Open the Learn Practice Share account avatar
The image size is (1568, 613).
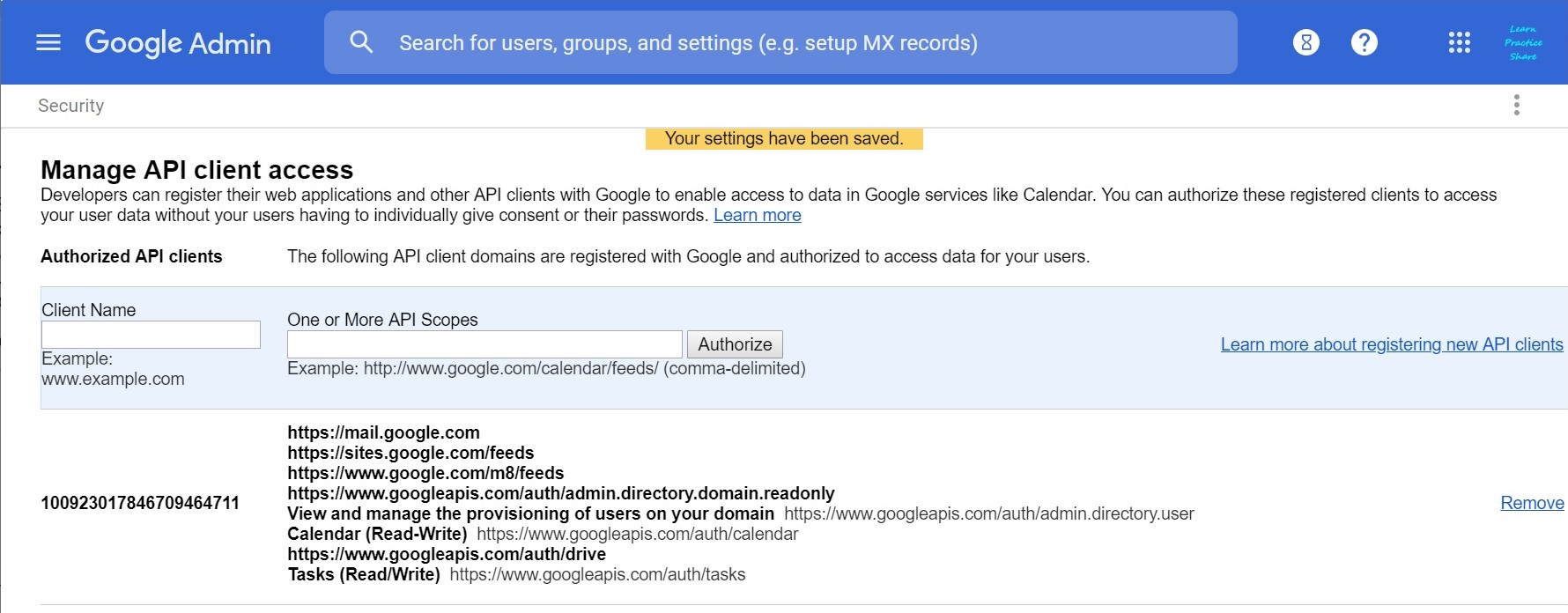pos(1523,42)
